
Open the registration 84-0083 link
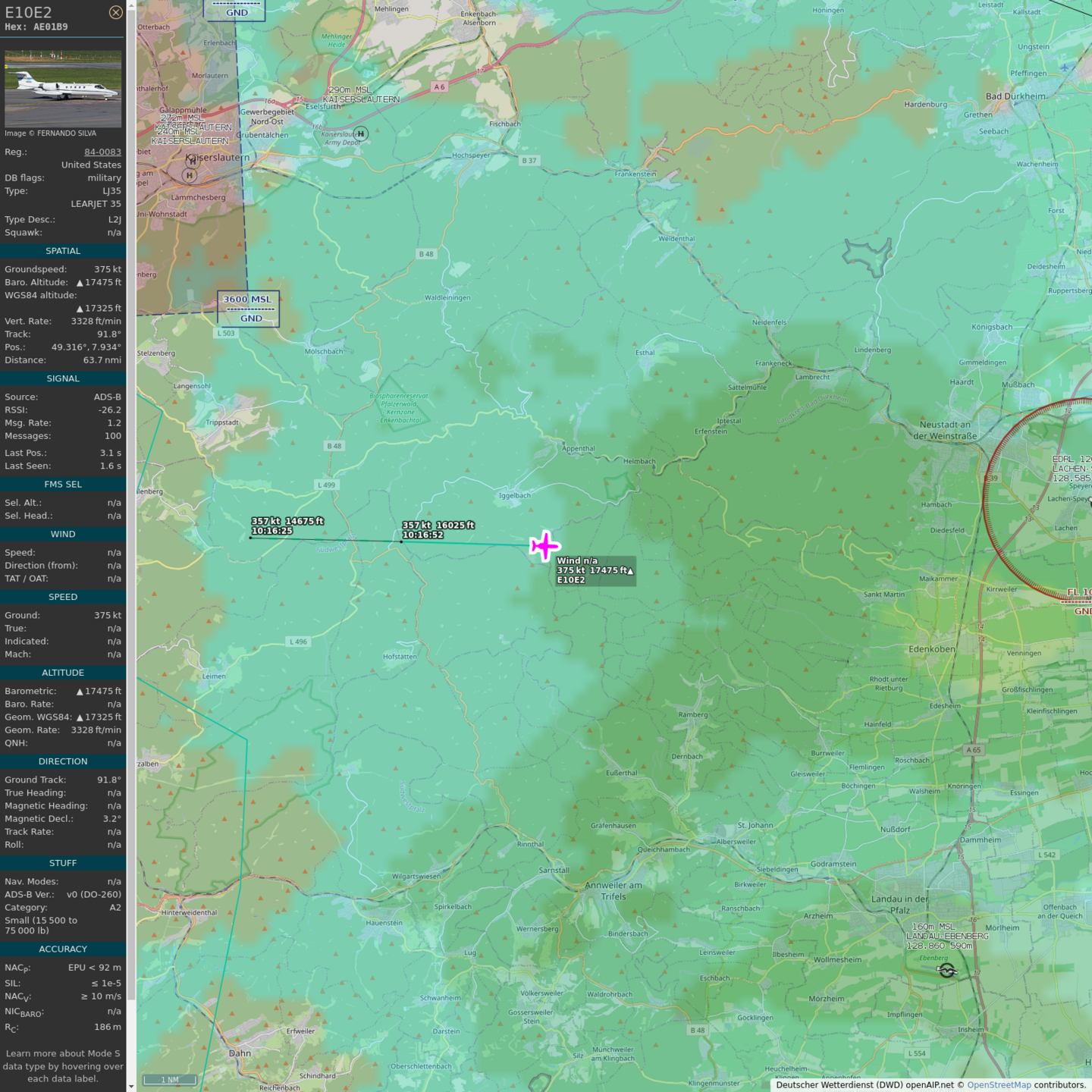point(102,152)
